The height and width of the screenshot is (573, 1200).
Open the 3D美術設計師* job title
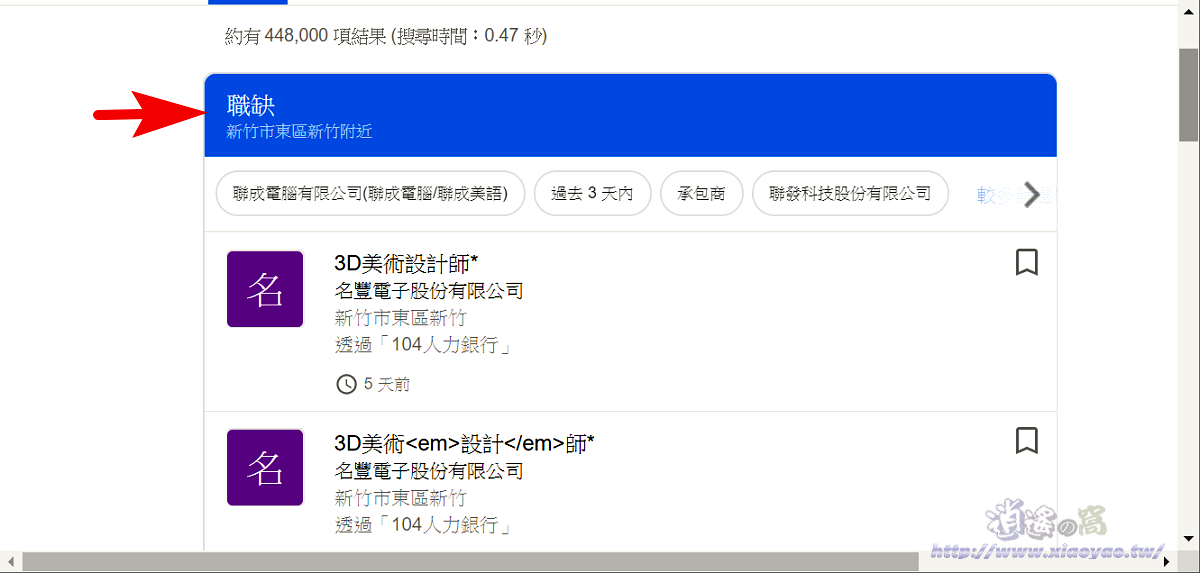coord(406,263)
